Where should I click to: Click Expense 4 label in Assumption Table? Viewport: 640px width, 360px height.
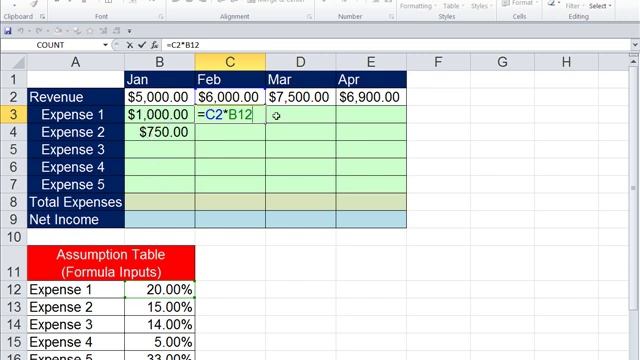76,342
